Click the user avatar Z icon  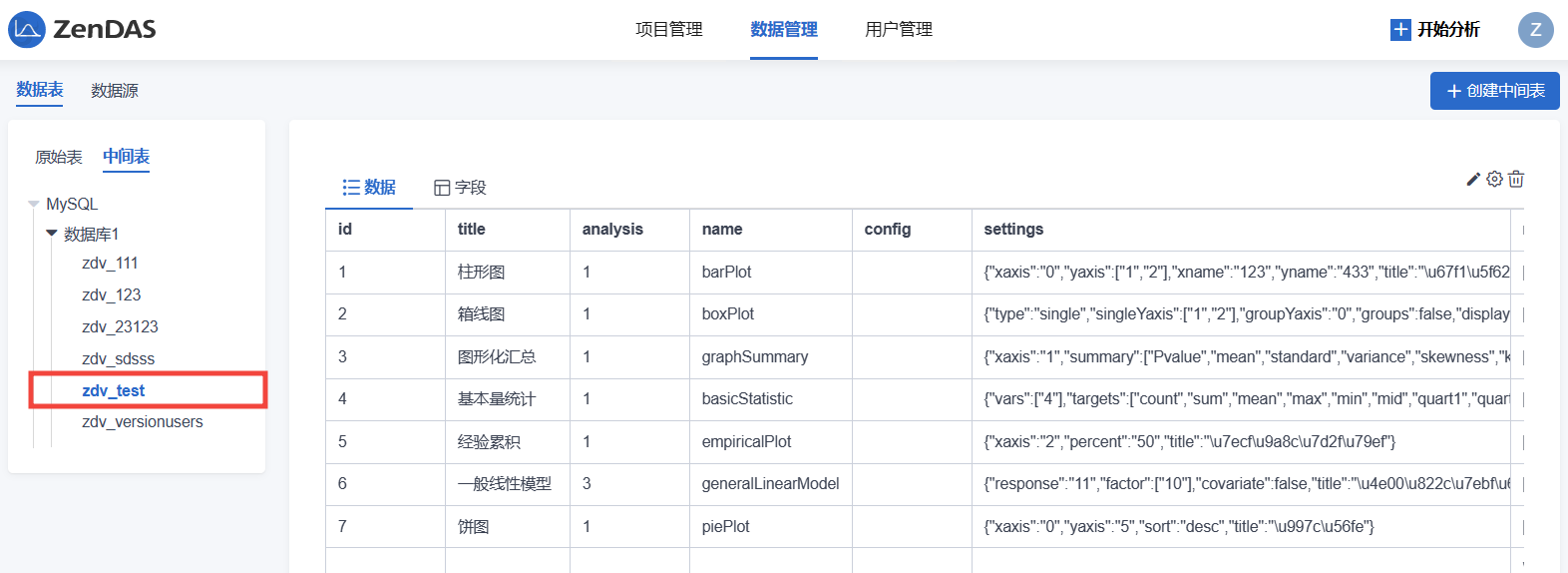1535,30
